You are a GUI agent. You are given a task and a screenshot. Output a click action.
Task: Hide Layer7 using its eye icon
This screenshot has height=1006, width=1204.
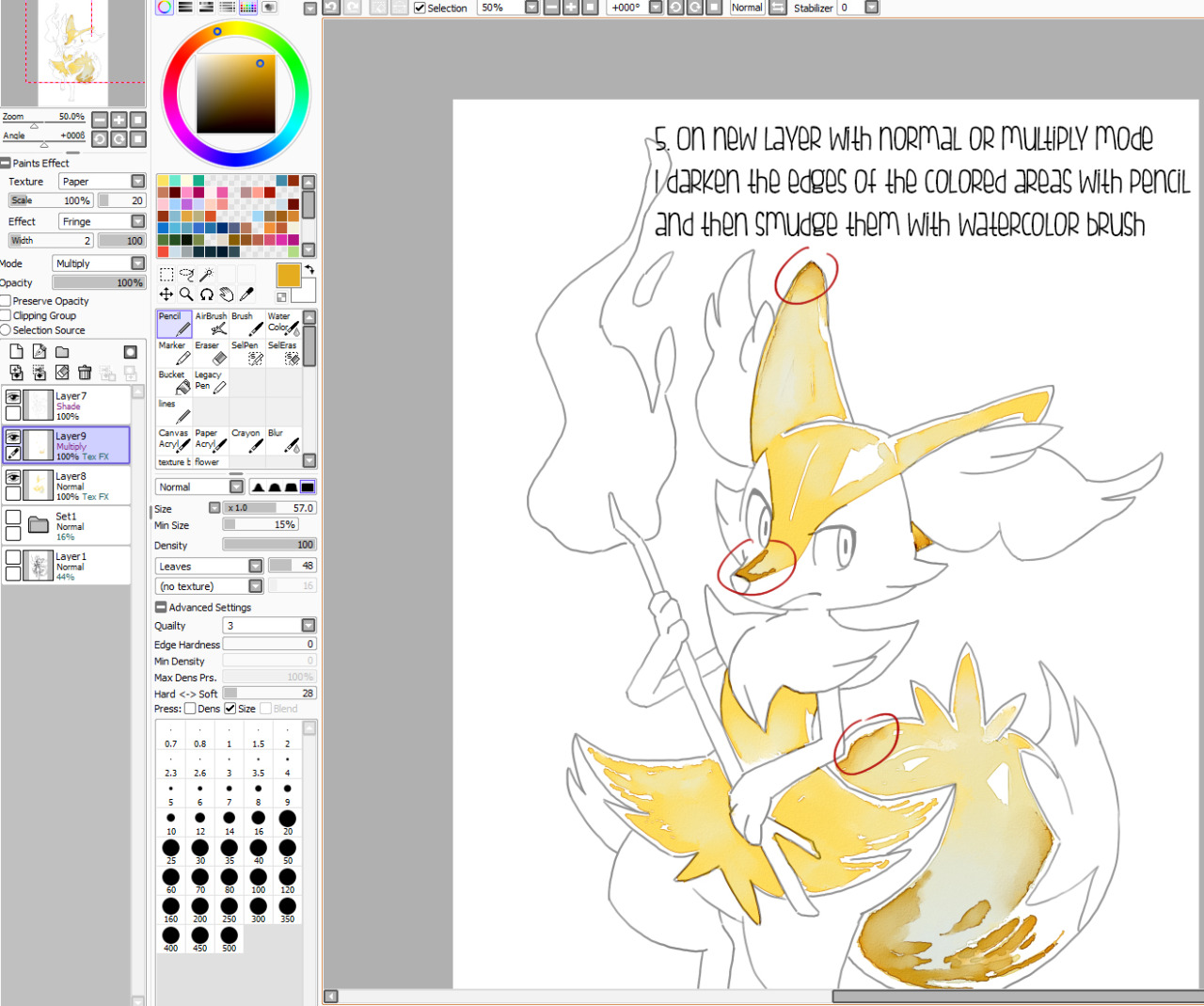pos(13,398)
